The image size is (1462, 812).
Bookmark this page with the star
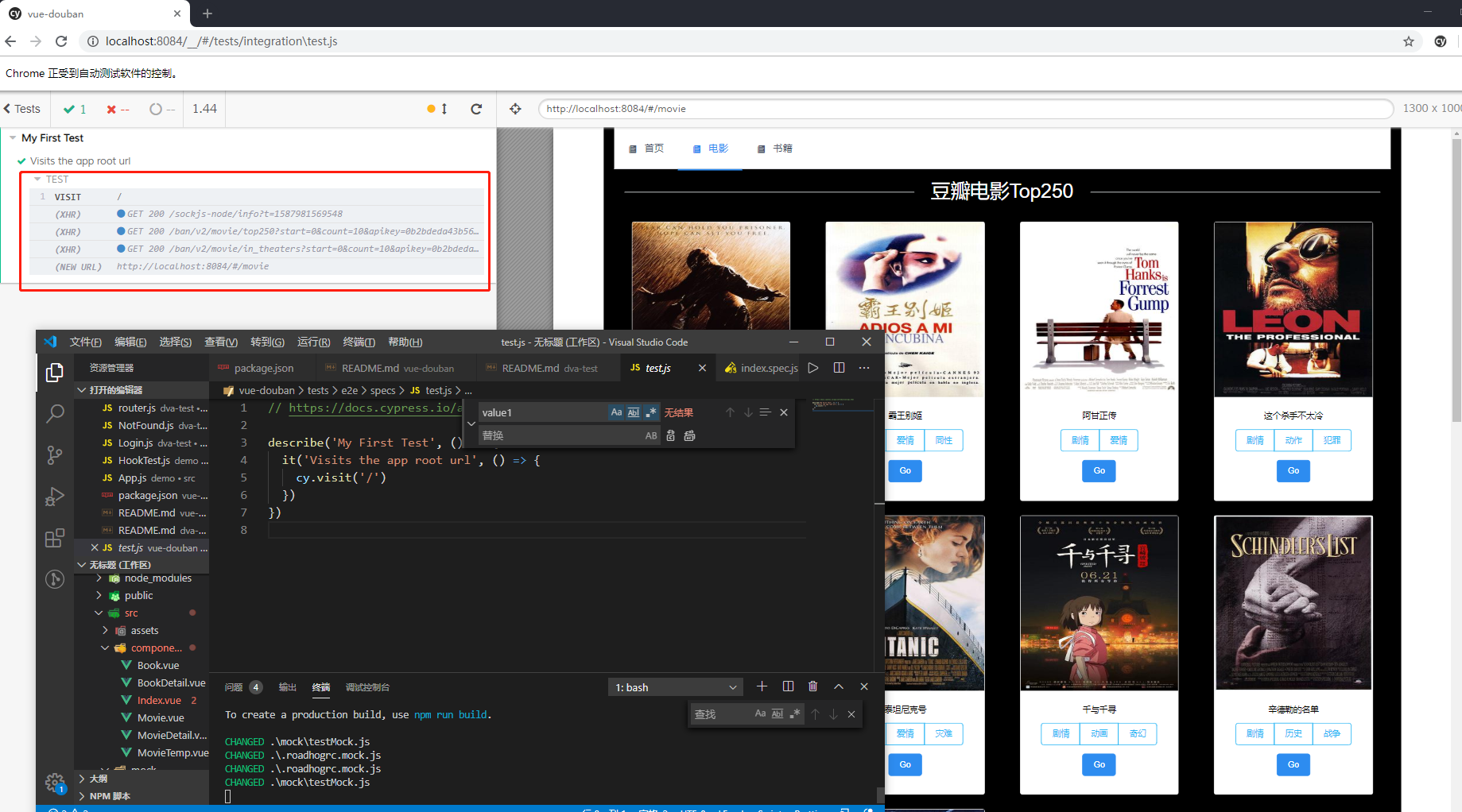(1409, 41)
